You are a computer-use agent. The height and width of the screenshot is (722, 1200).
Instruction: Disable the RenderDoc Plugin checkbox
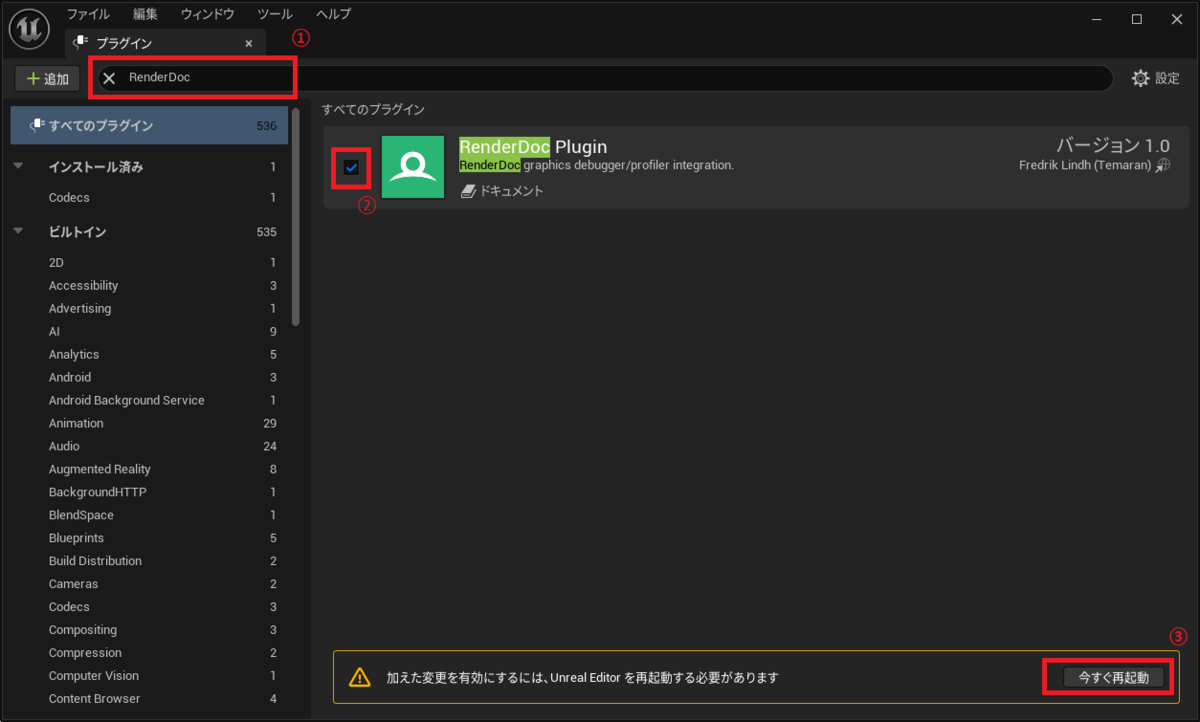pos(351,167)
